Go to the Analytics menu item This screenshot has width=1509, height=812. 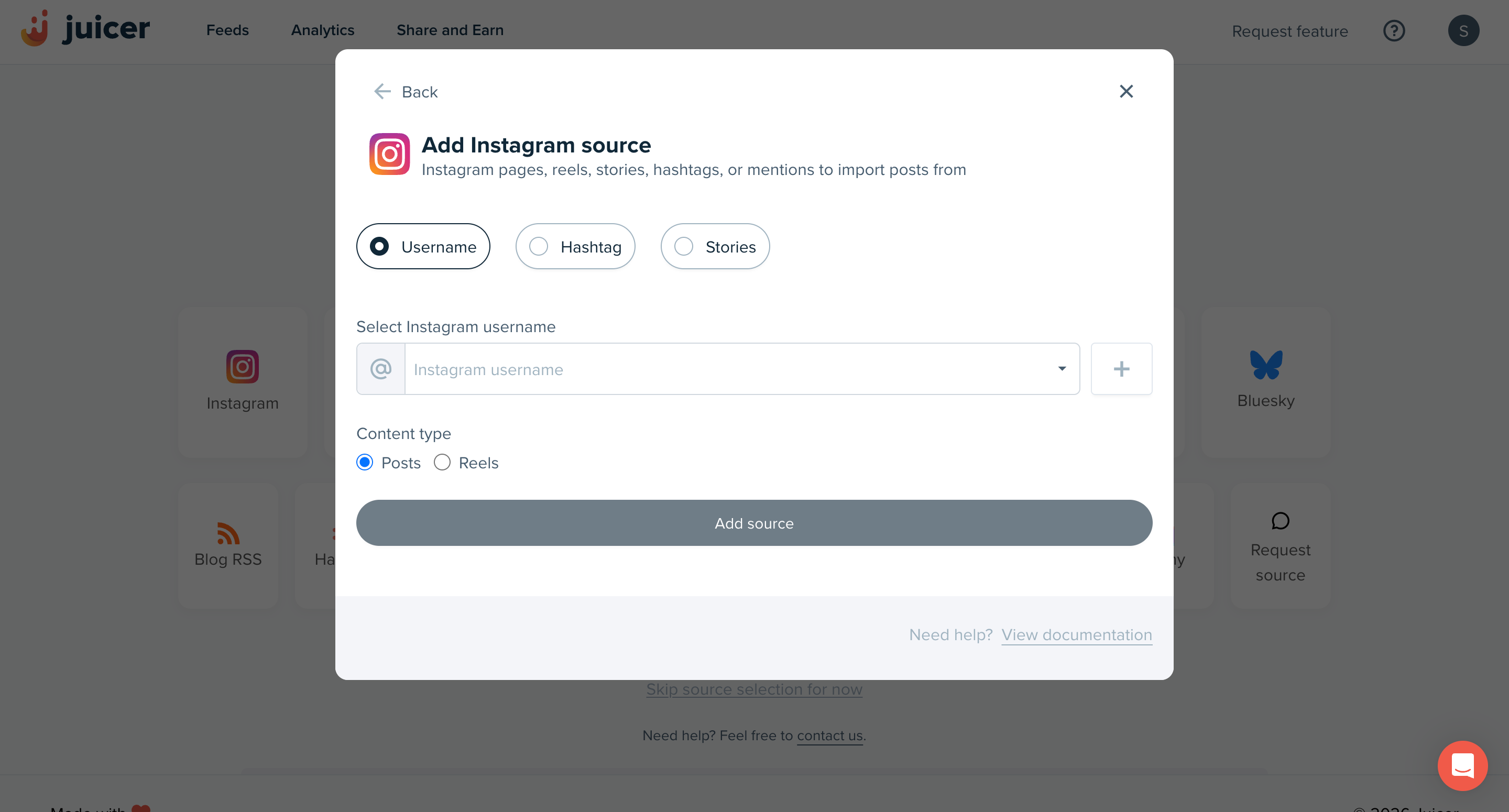pyautogui.click(x=323, y=30)
